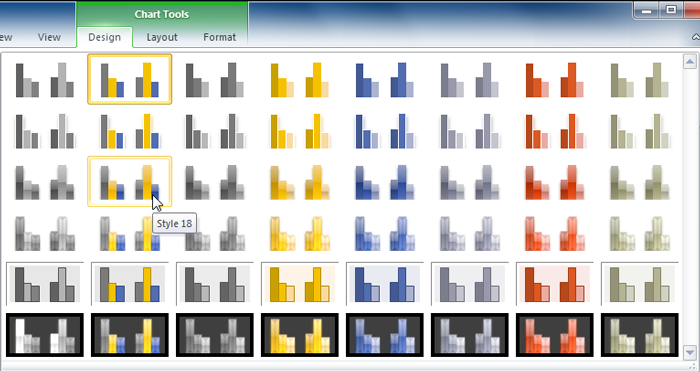Select Style 41 white-and-gray chart on dark background
700x372 pixels.
pos(45,335)
